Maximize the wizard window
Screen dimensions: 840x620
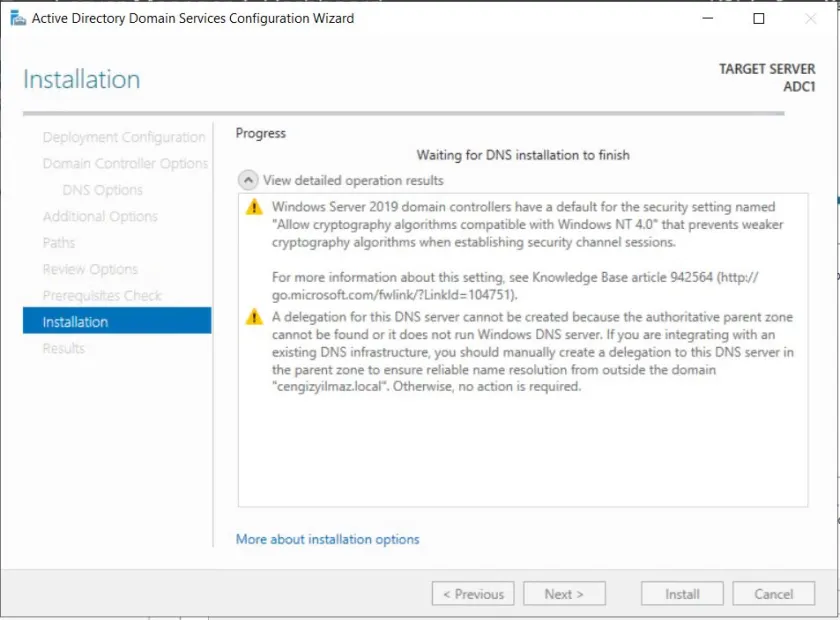coord(758,18)
